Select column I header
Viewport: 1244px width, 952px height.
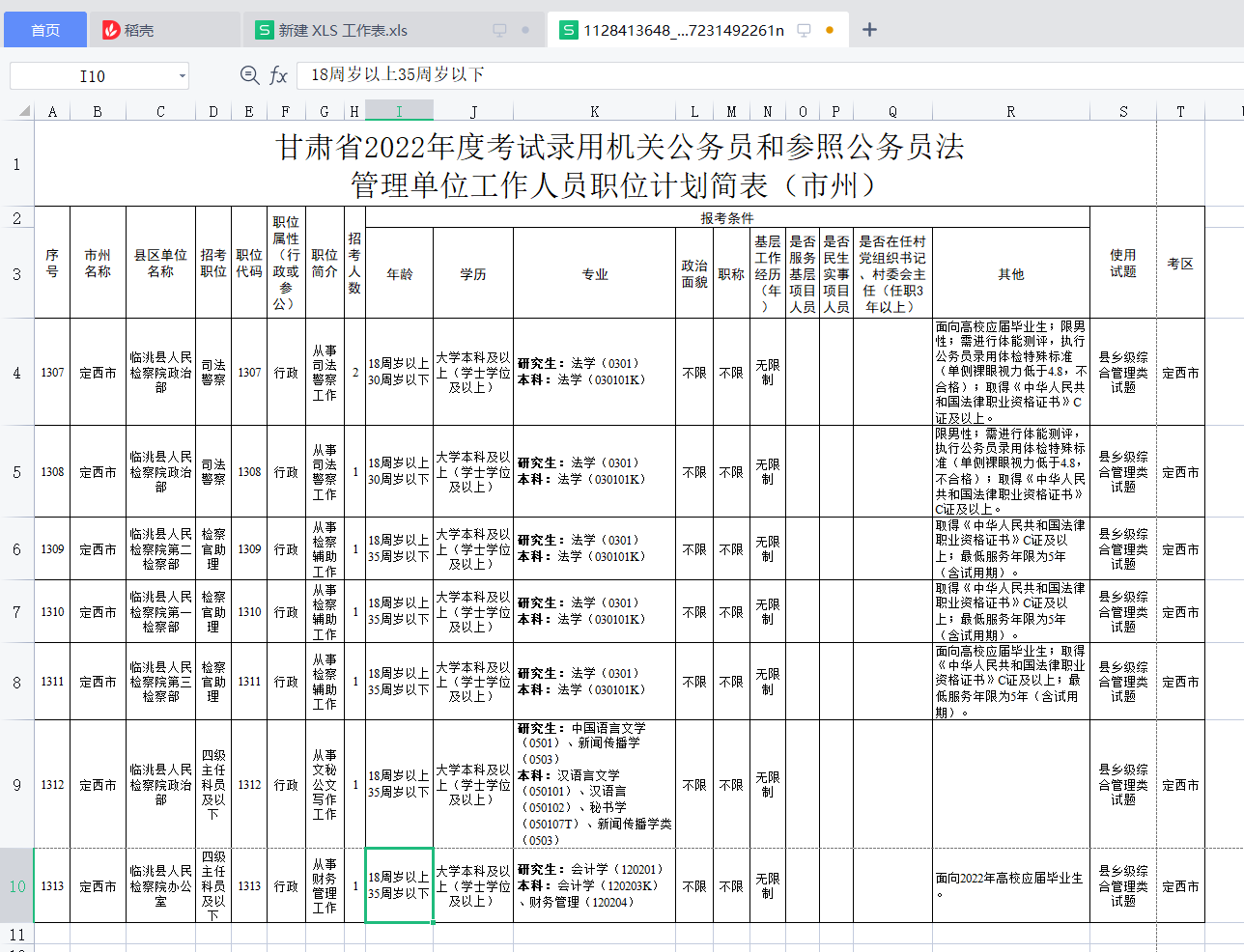point(399,111)
